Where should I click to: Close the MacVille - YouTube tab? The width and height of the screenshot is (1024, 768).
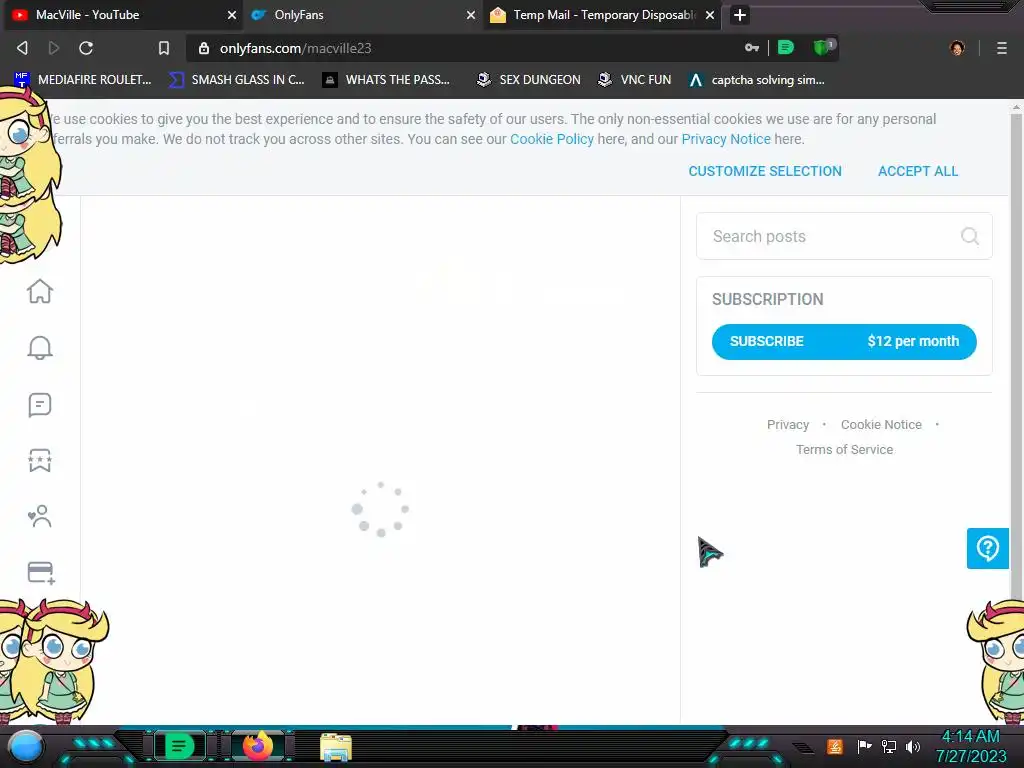pos(232,14)
